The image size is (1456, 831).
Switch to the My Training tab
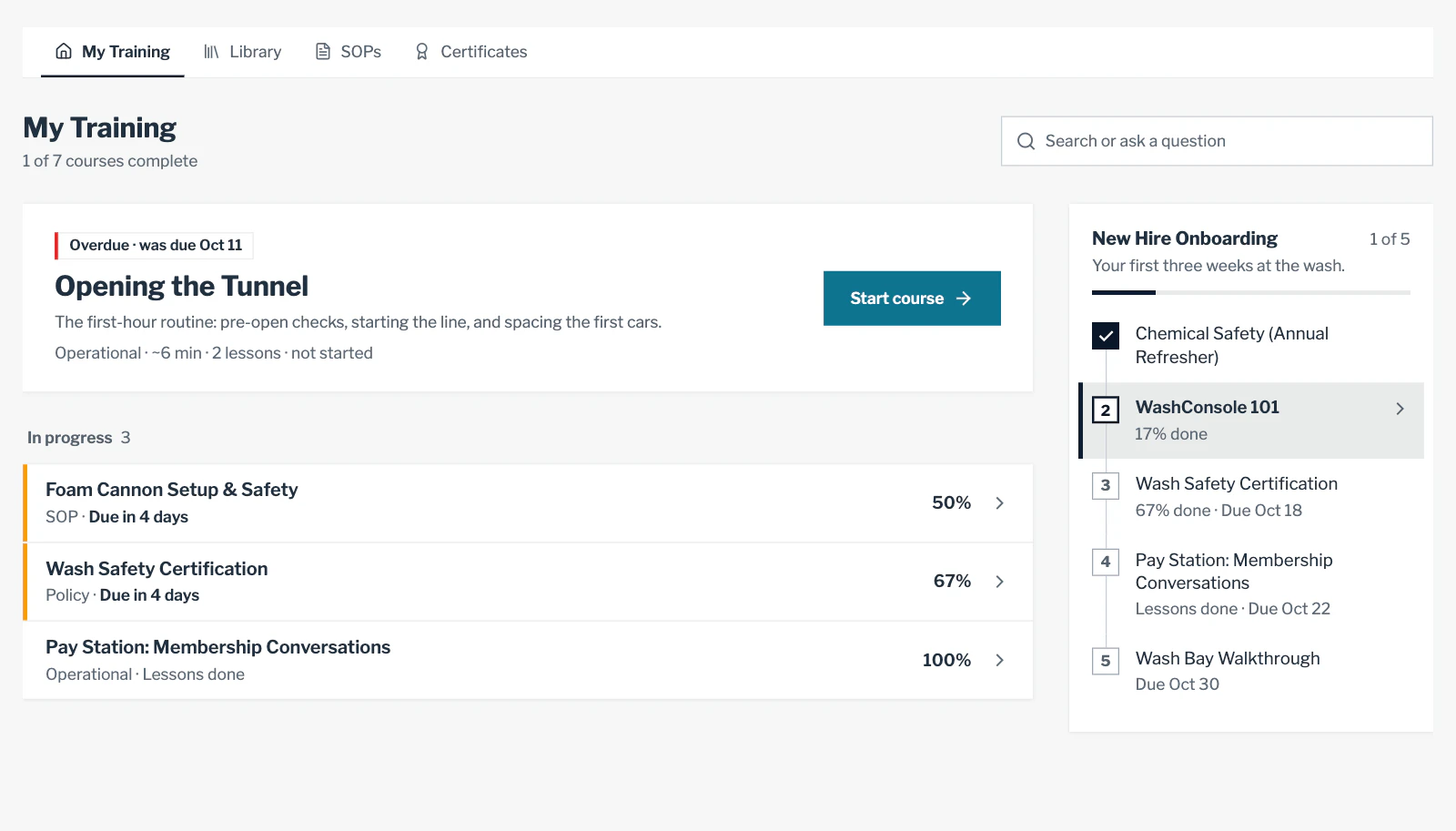coord(113,52)
